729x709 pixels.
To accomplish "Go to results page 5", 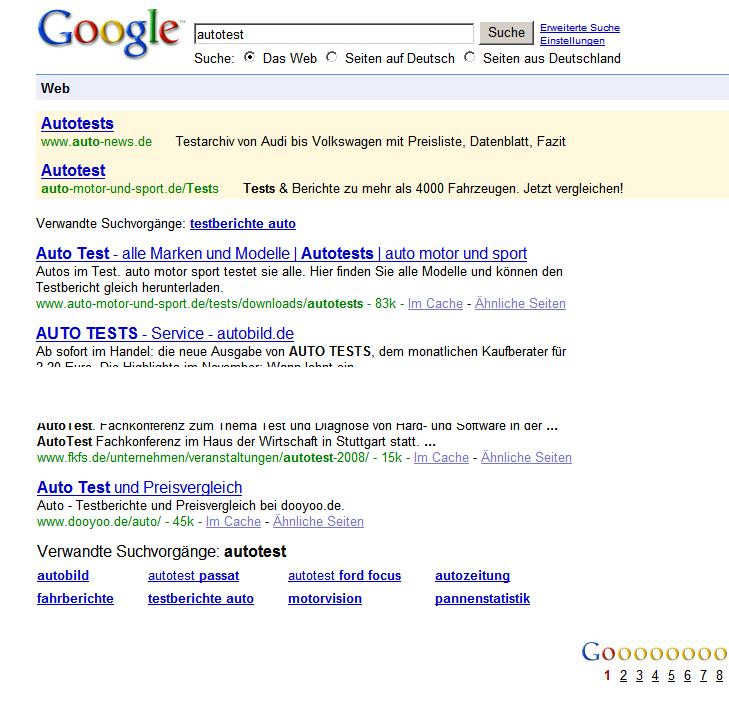I will pyautogui.click(x=671, y=676).
